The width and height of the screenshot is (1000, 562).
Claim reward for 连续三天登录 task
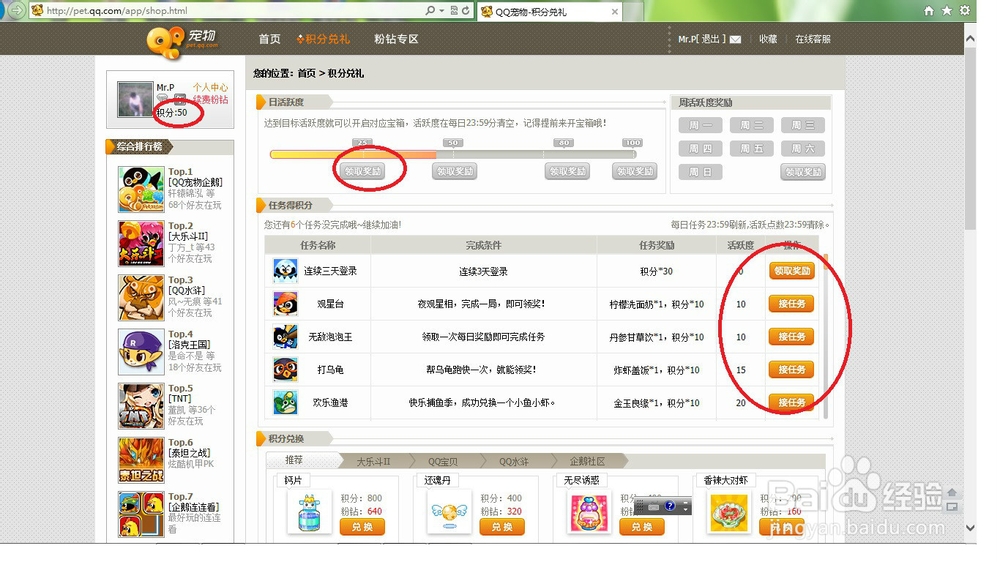pos(791,271)
